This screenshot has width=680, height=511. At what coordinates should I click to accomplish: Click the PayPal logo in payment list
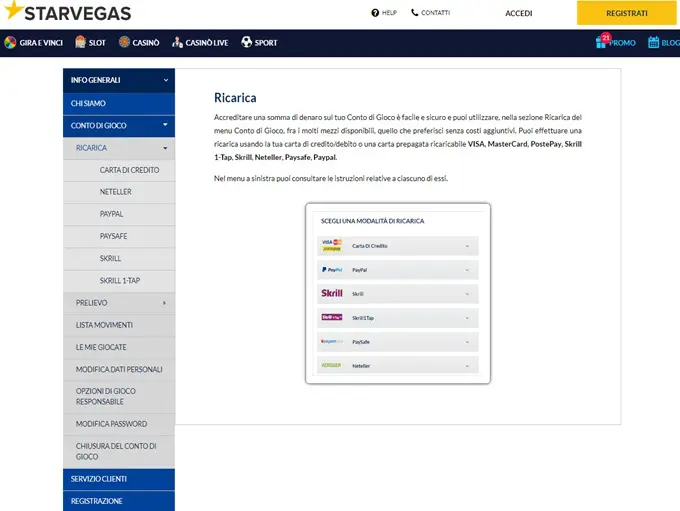[x=332, y=270]
